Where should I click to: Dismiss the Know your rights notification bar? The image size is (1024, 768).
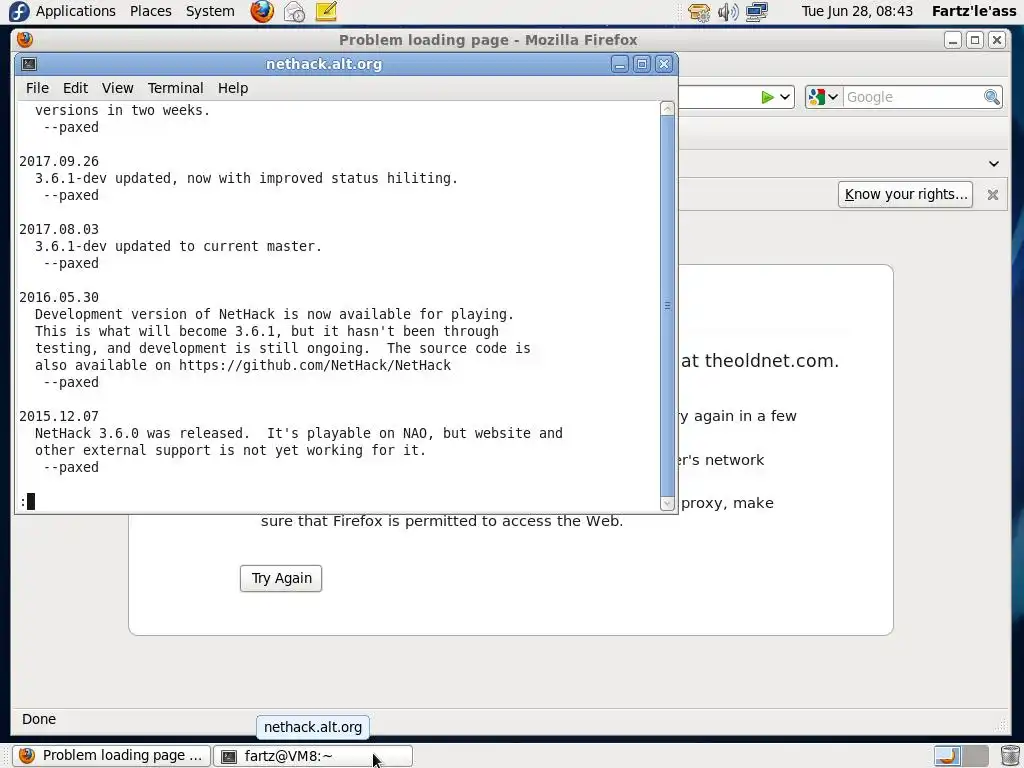click(x=993, y=195)
